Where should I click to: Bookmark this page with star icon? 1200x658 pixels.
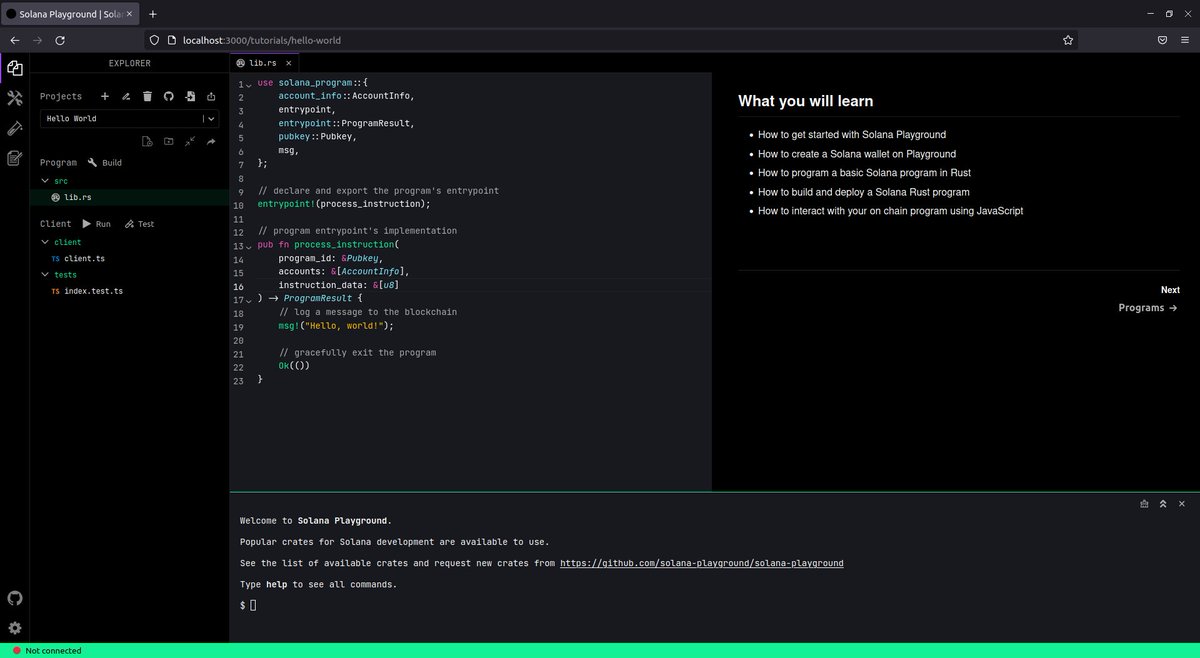coord(1068,40)
